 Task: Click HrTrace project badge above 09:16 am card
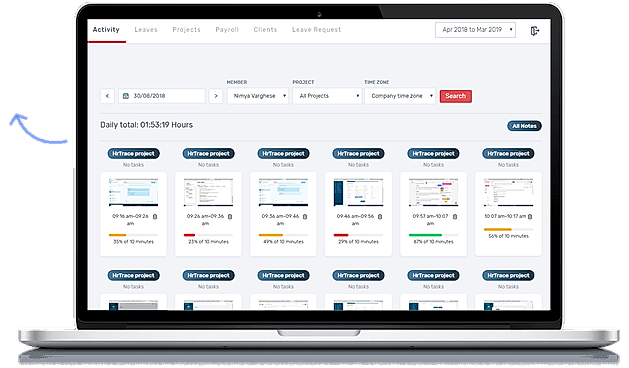(134, 153)
